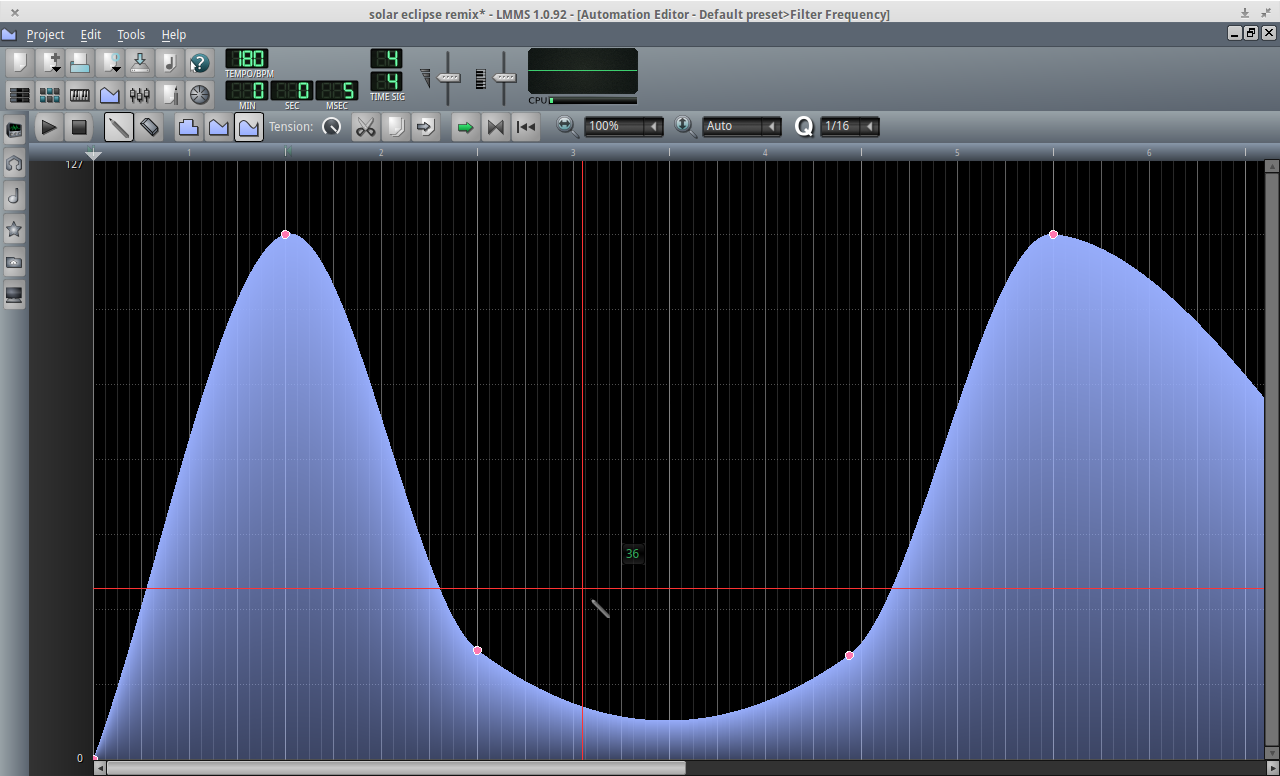
Task: Open the Tools menu
Action: pos(131,34)
